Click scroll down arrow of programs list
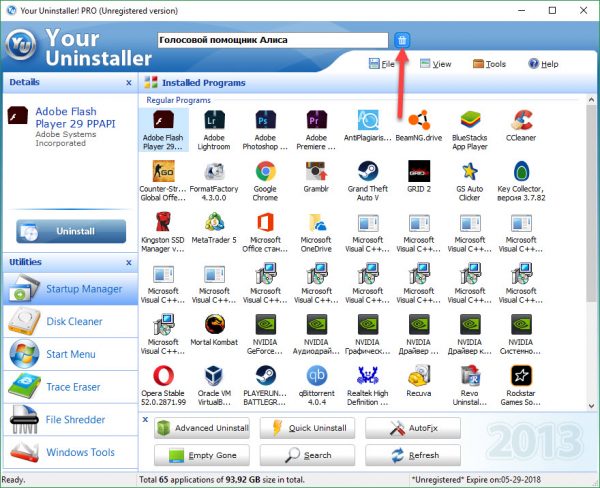 click(x=592, y=406)
